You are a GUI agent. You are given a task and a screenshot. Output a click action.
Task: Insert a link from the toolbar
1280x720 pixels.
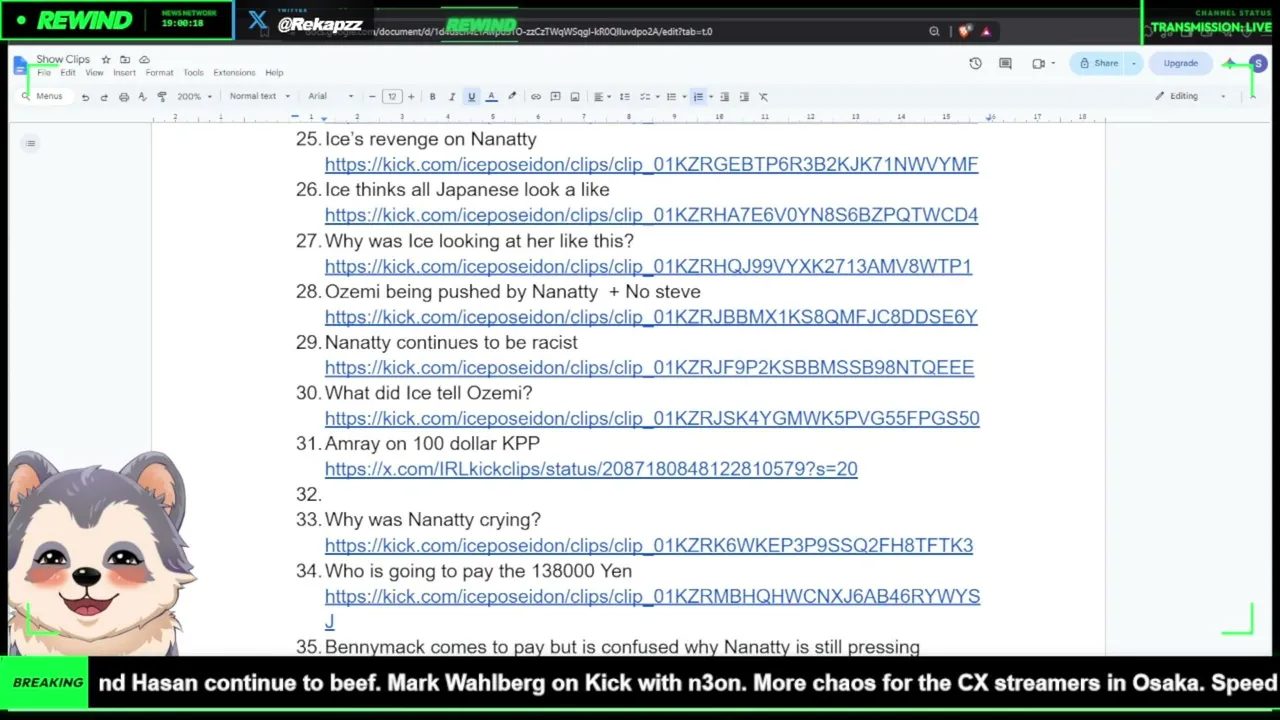click(536, 97)
